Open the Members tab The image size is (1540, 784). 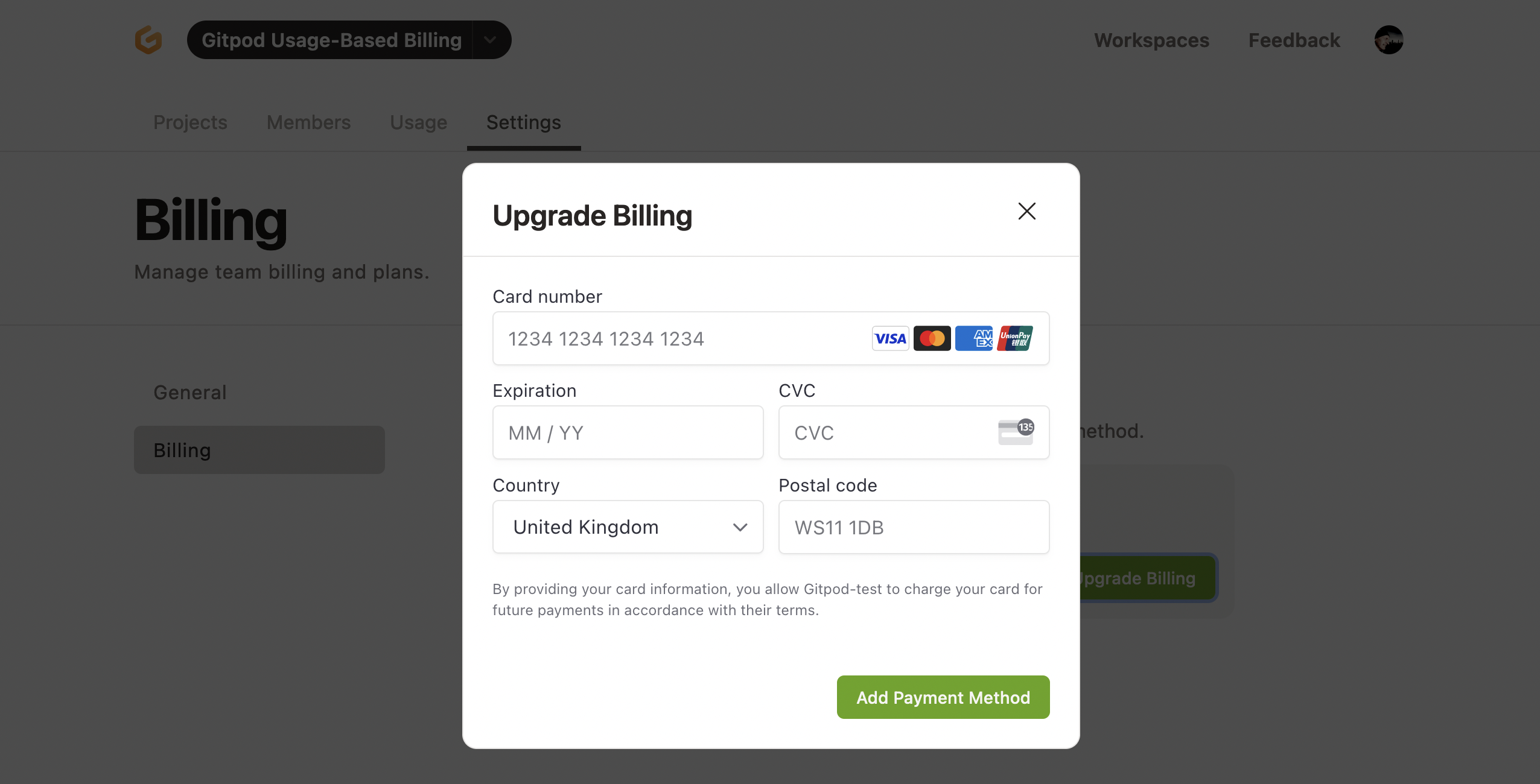point(308,122)
